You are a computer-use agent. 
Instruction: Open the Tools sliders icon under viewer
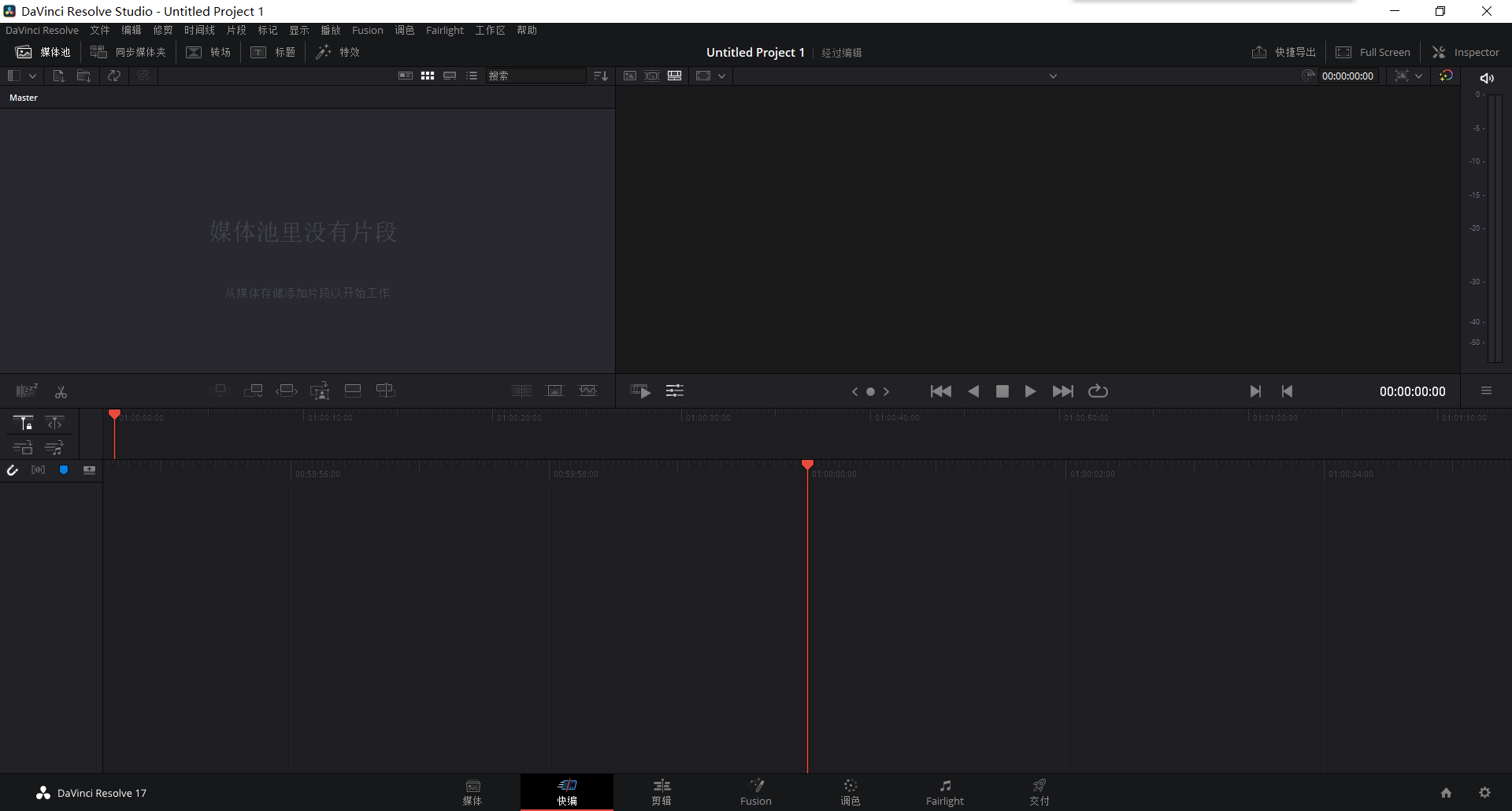coord(675,391)
